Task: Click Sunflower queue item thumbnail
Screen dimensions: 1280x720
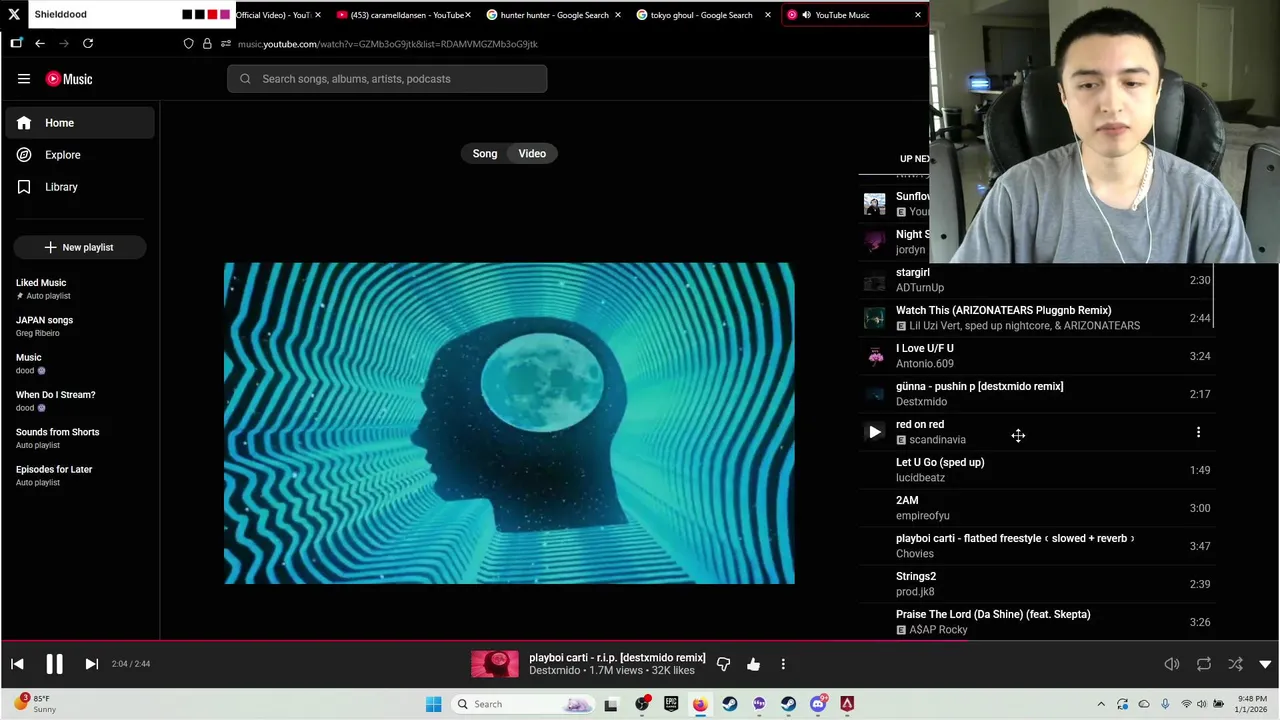Action: [875, 204]
